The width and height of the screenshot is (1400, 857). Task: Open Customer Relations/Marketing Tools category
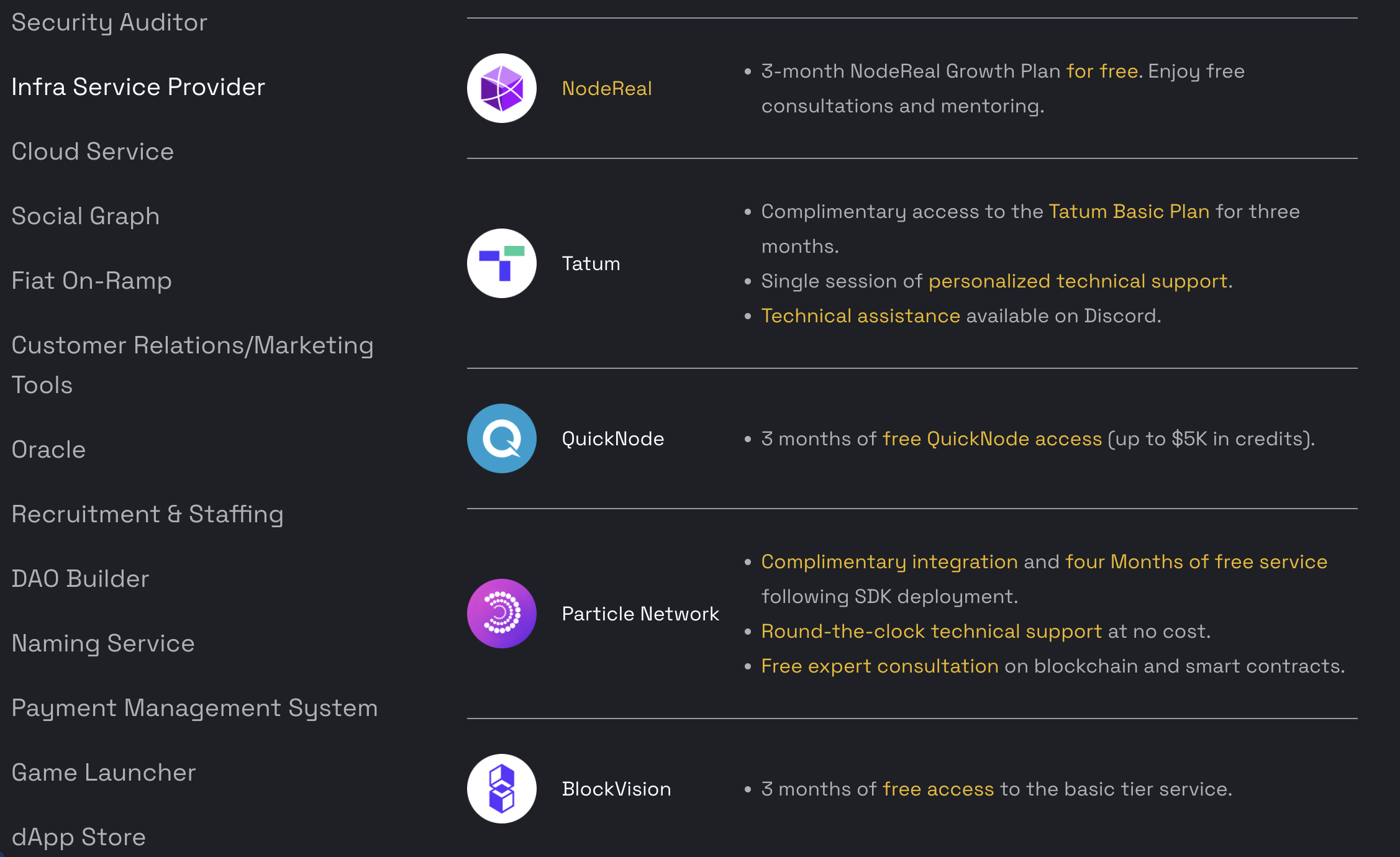pos(193,365)
